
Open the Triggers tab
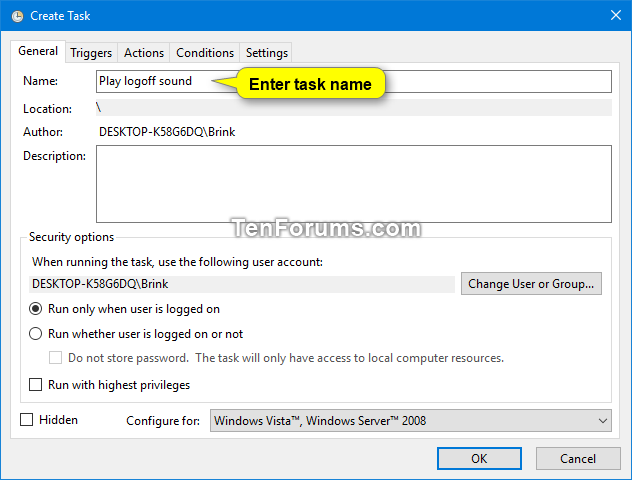pyautogui.click(x=91, y=53)
